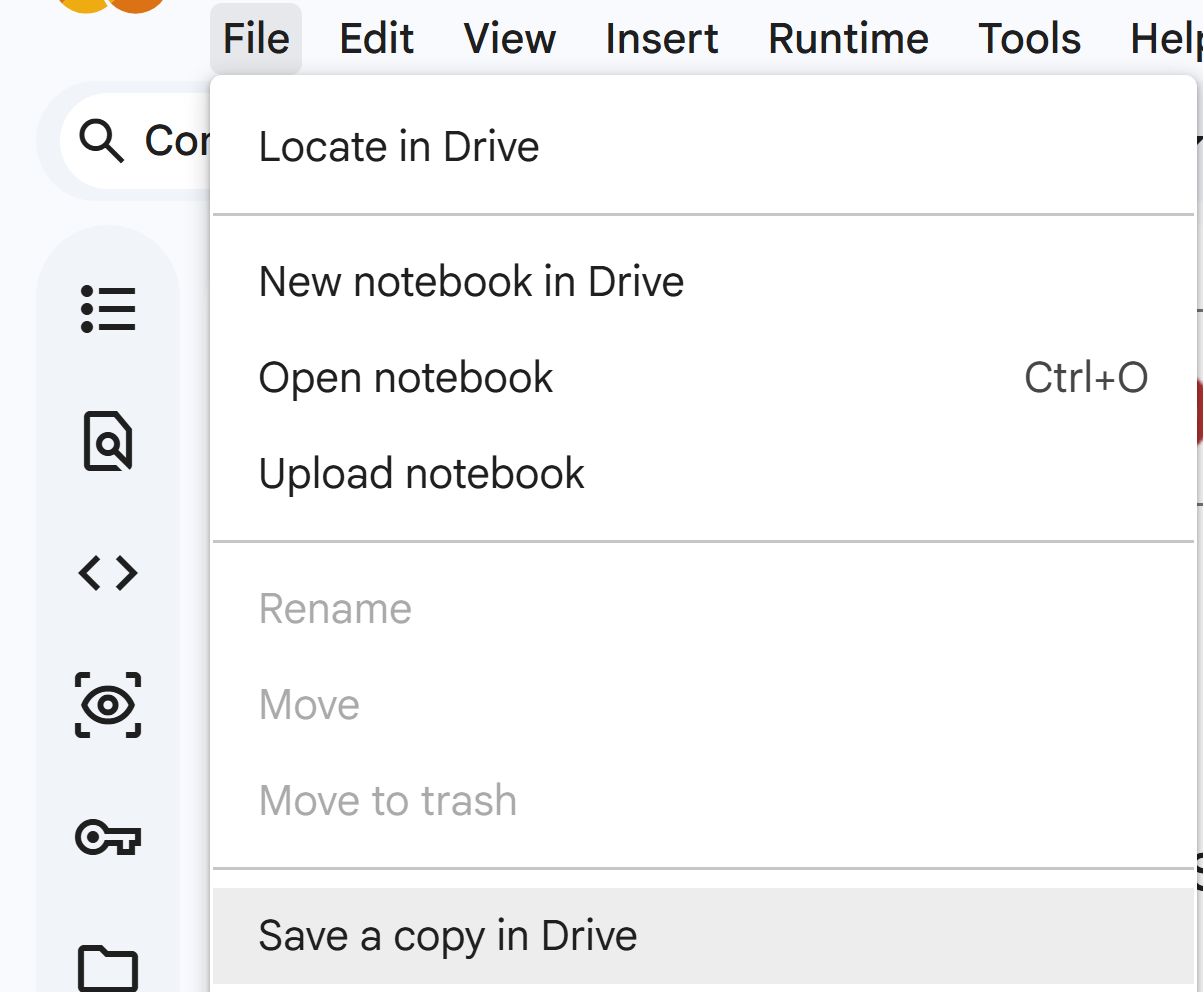Choose Locate in Drive
The width and height of the screenshot is (1203, 992).
click(x=399, y=147)
